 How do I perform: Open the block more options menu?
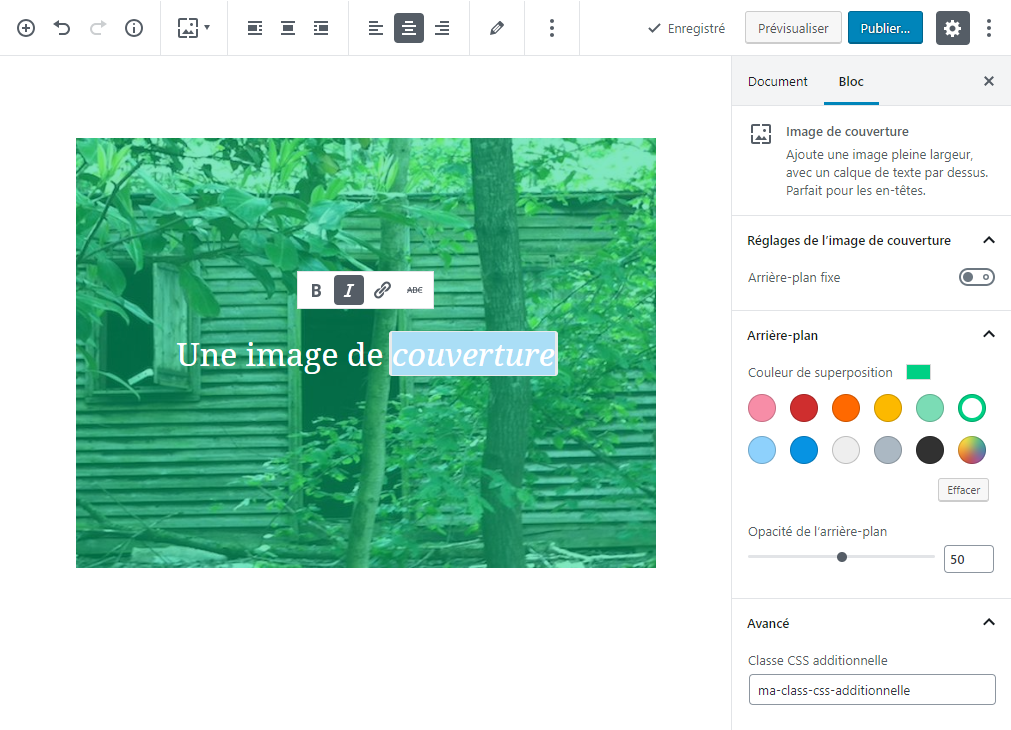[551, 28]
